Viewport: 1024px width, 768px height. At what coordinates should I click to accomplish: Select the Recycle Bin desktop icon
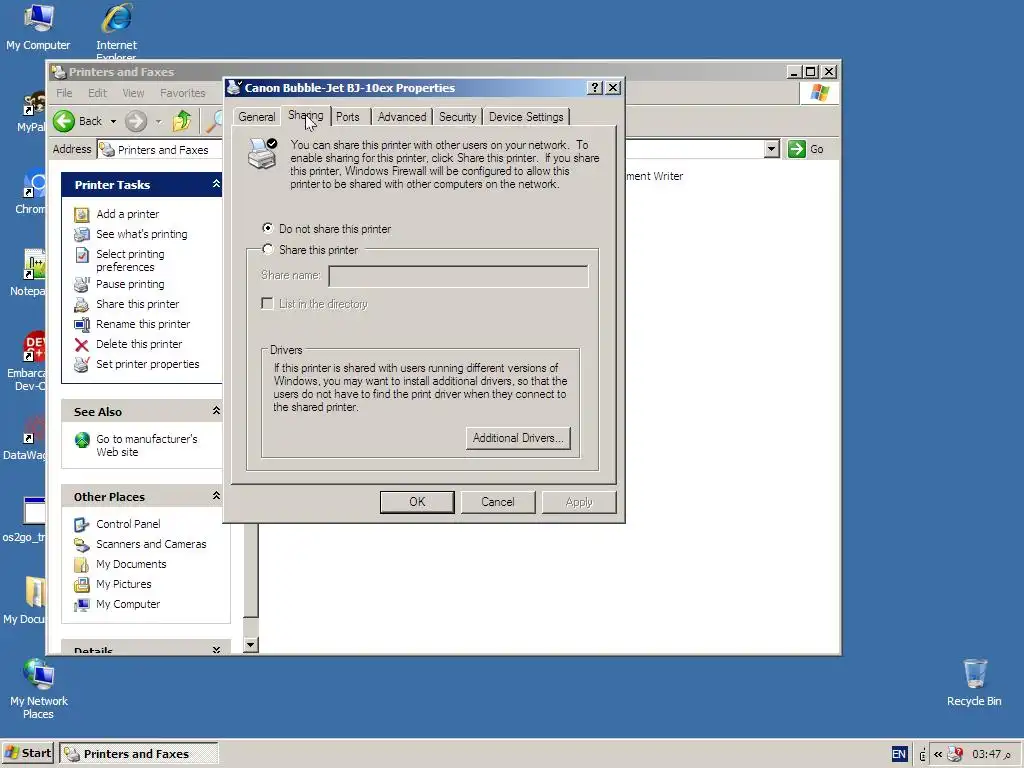tap(974, 682)
